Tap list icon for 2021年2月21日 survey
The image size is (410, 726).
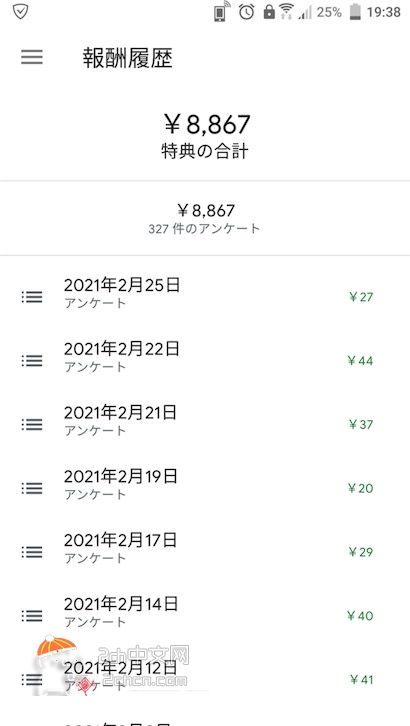[x=32, y=425]
